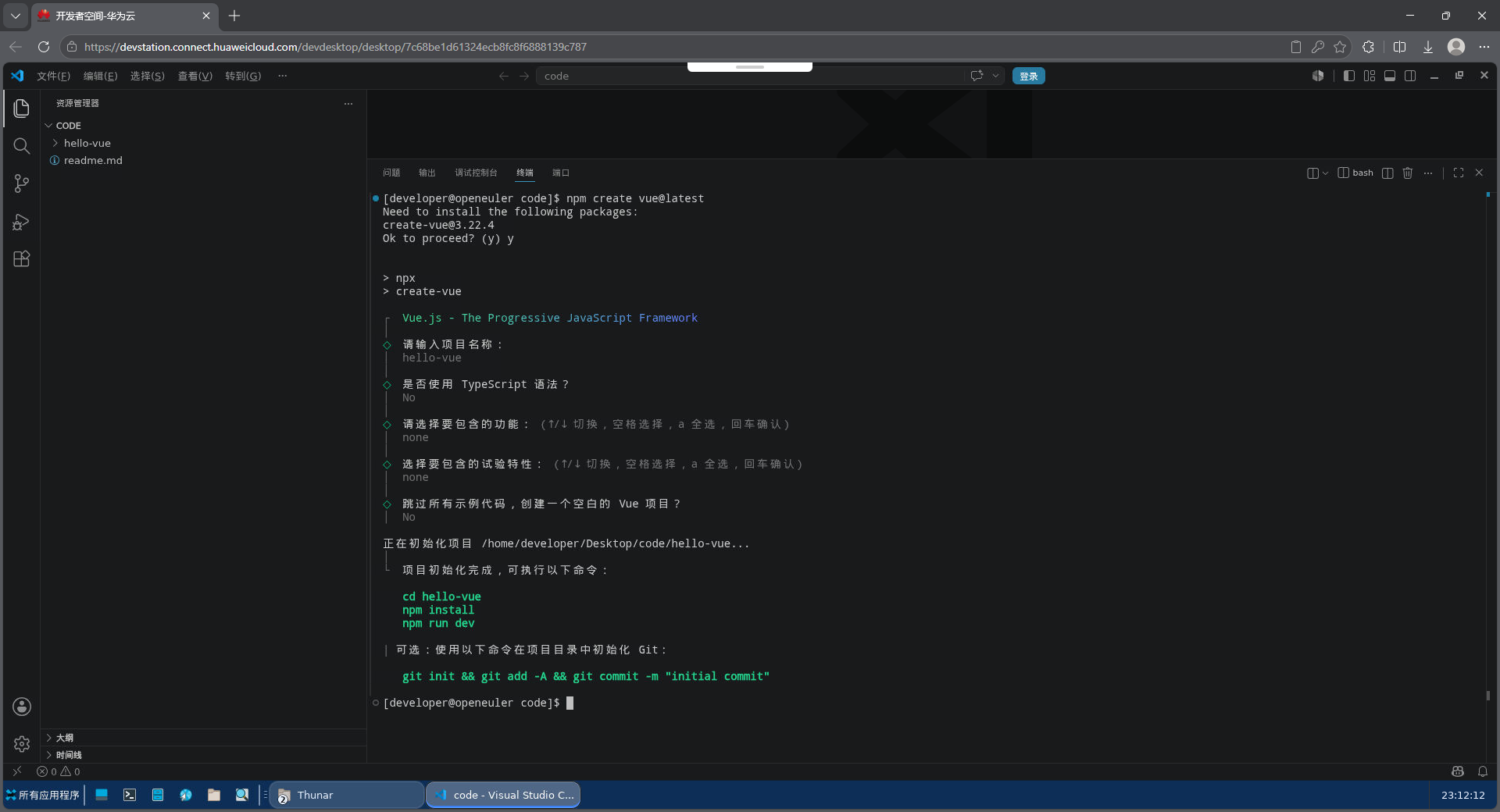Viewport: 1500px width, 812px height.
Task: Click the 登录 sign-in button
Action: point(1029,76)
